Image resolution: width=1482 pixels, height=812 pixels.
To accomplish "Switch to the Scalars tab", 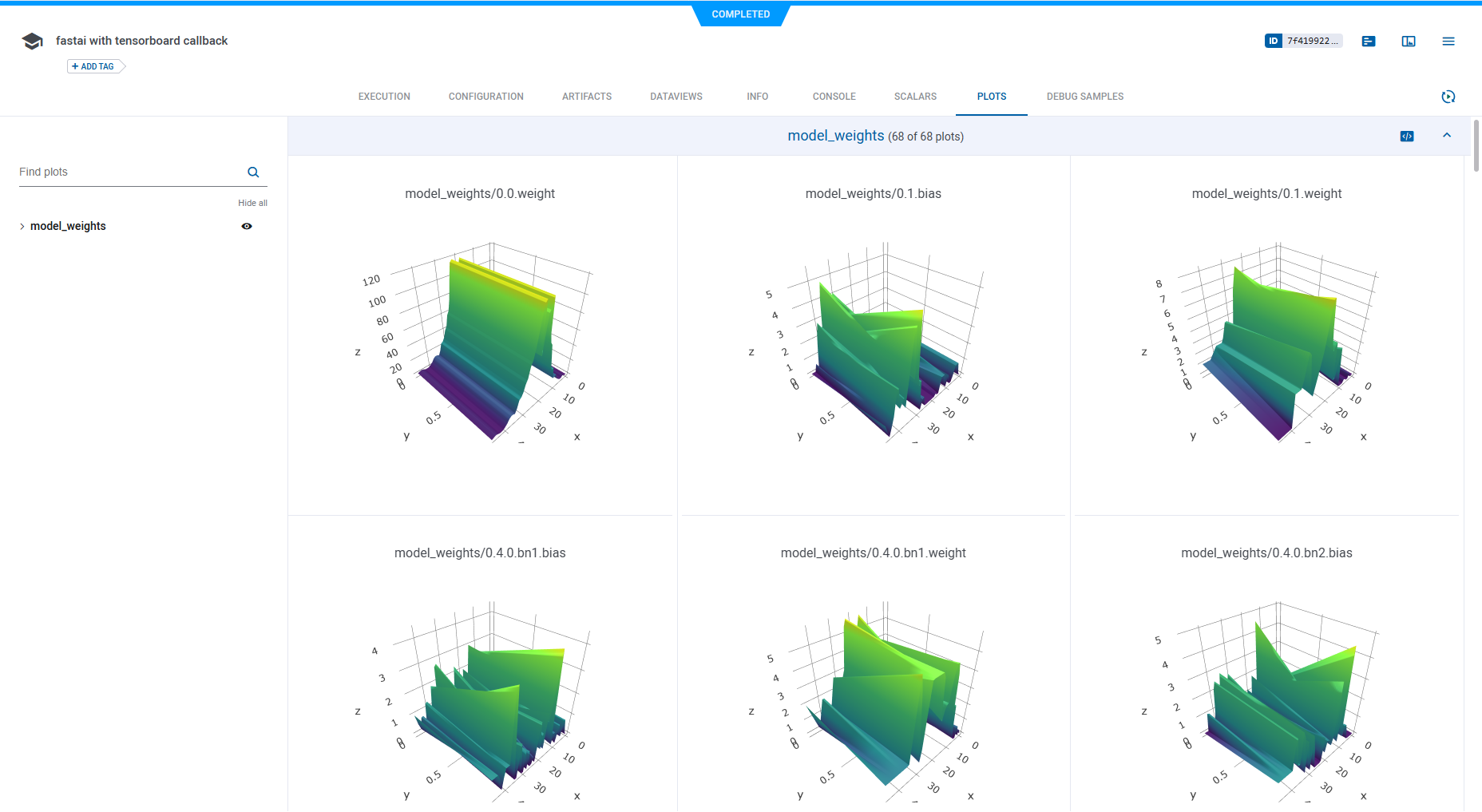I will (x=915, y=97).
